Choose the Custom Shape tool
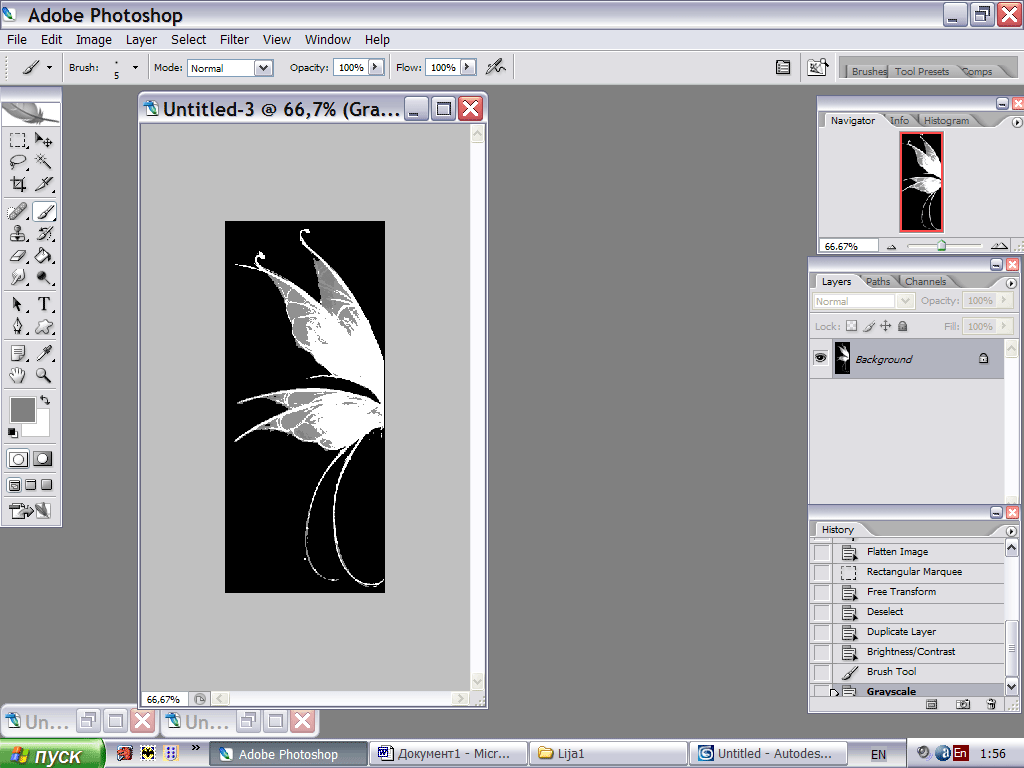Screen dimensions: 1024x768 click(x=44, y=326)
